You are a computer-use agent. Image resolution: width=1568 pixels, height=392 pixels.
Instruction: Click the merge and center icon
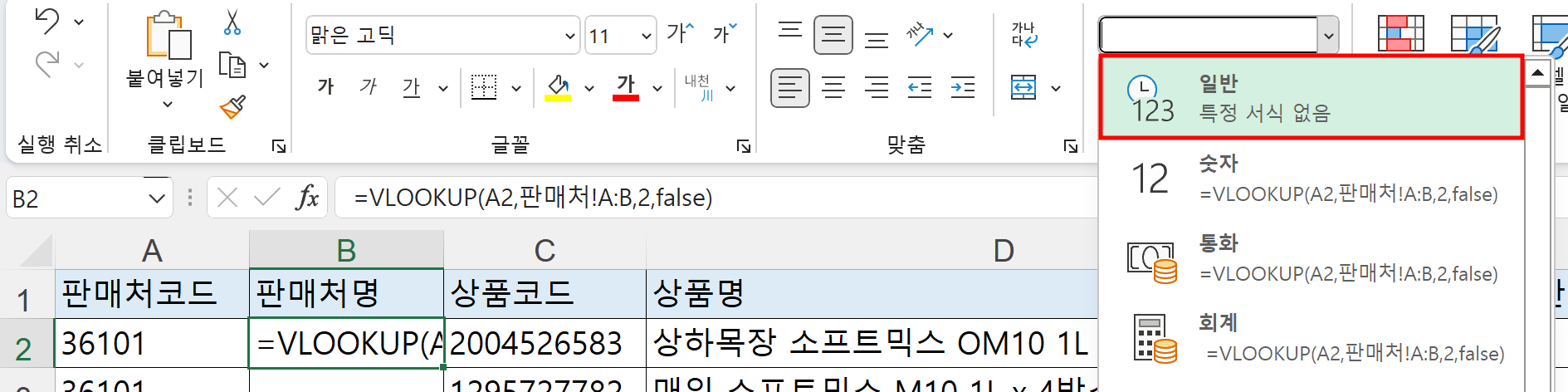point(1023,87)
